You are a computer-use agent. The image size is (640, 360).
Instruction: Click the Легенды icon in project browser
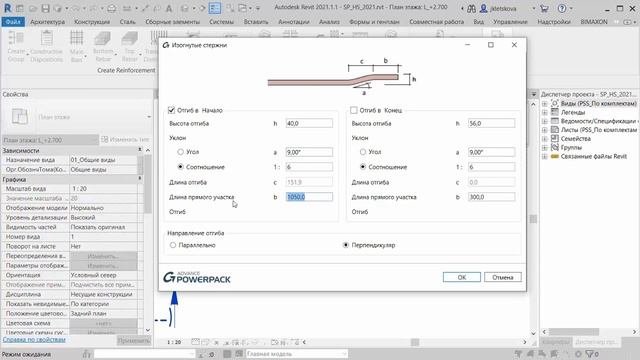coord(555,112)
